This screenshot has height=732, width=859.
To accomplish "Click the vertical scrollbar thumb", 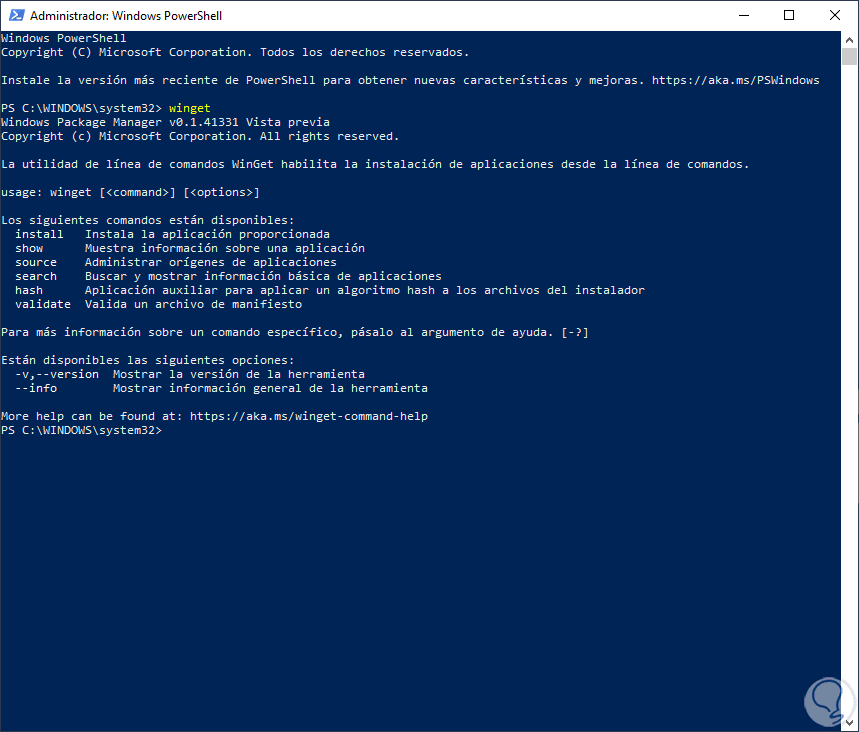I will [x=849, y=56].
